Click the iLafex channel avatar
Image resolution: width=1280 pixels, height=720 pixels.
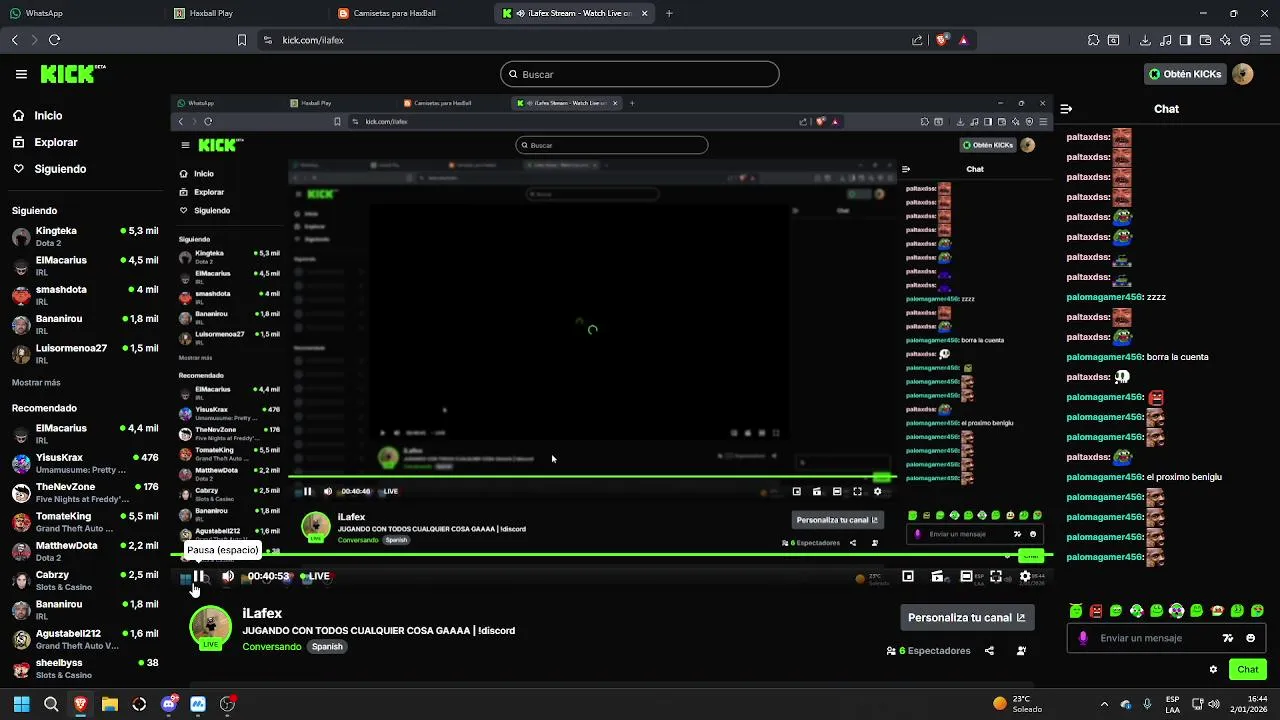coord(210,628)
